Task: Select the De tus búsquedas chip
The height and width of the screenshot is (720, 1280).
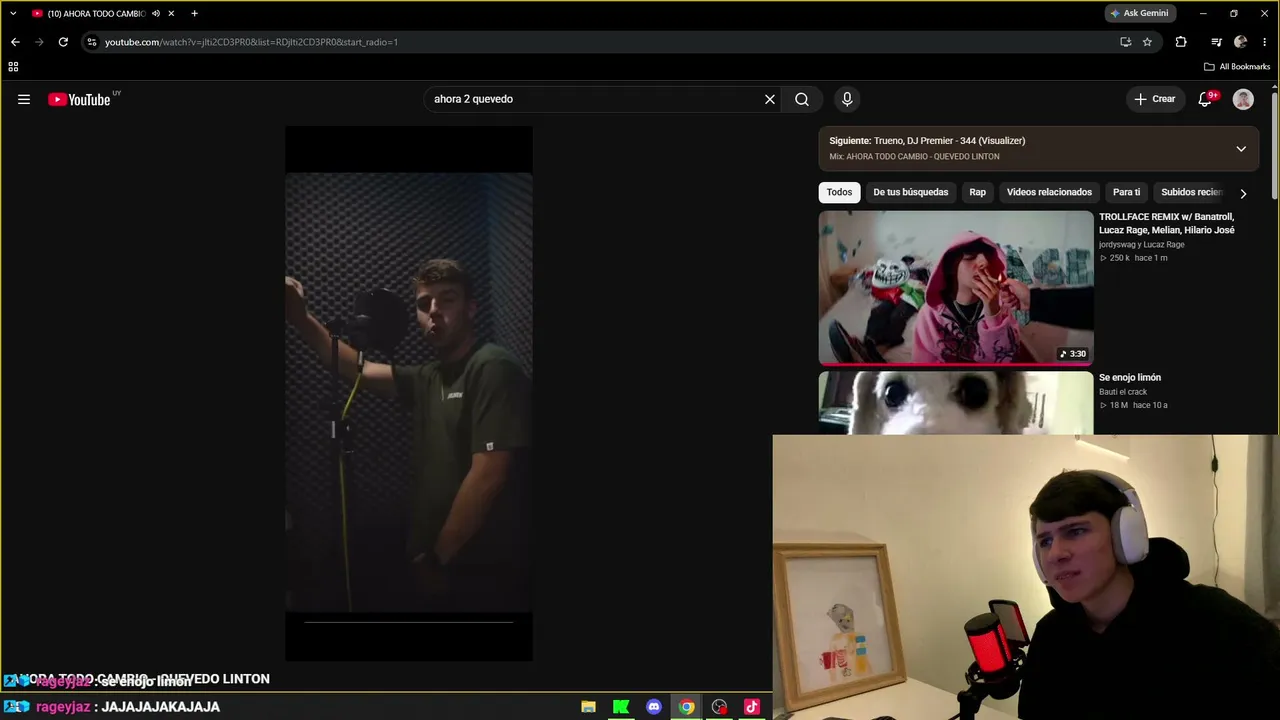Action: point(911,192)
